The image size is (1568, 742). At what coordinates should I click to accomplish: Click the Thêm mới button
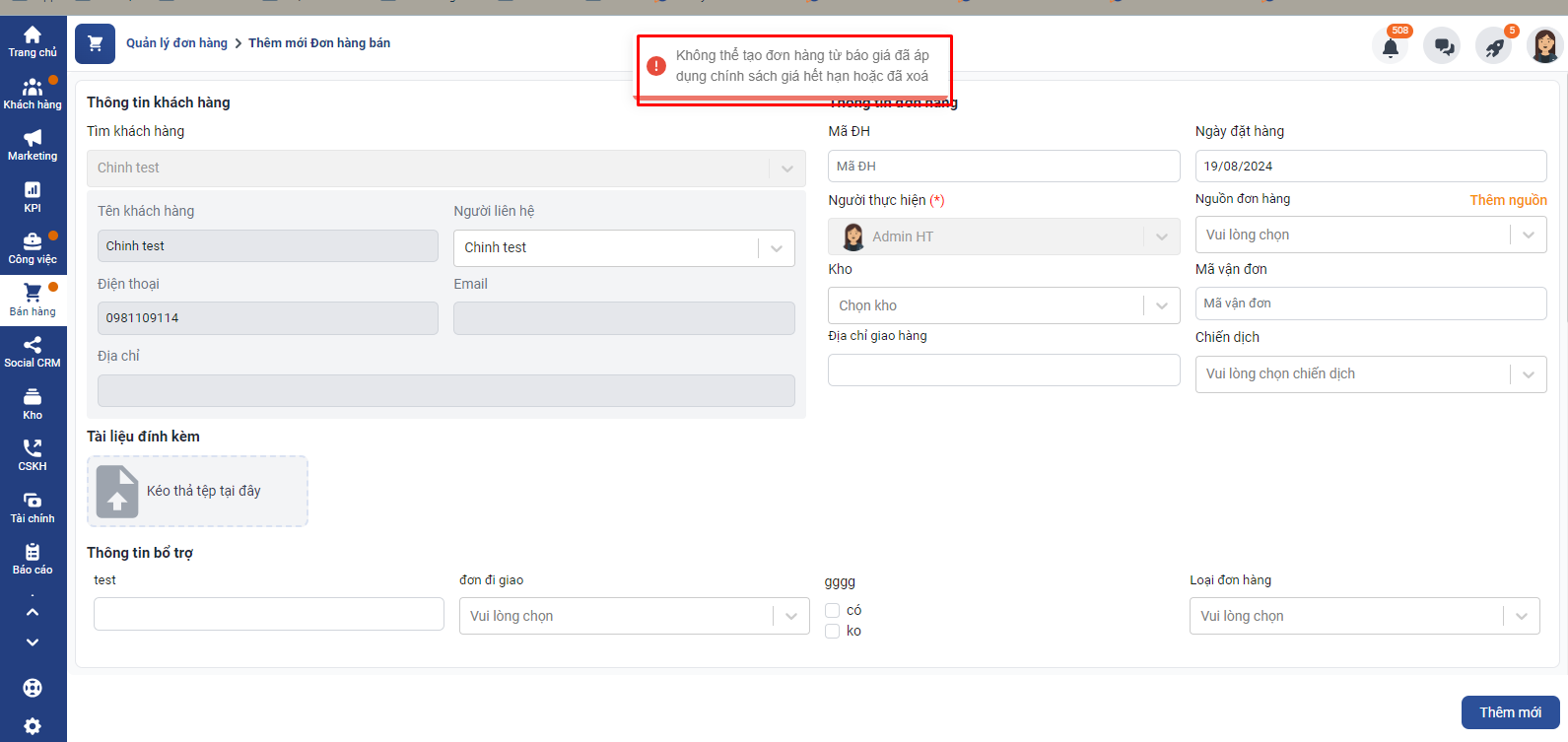tap(1510, 712)
